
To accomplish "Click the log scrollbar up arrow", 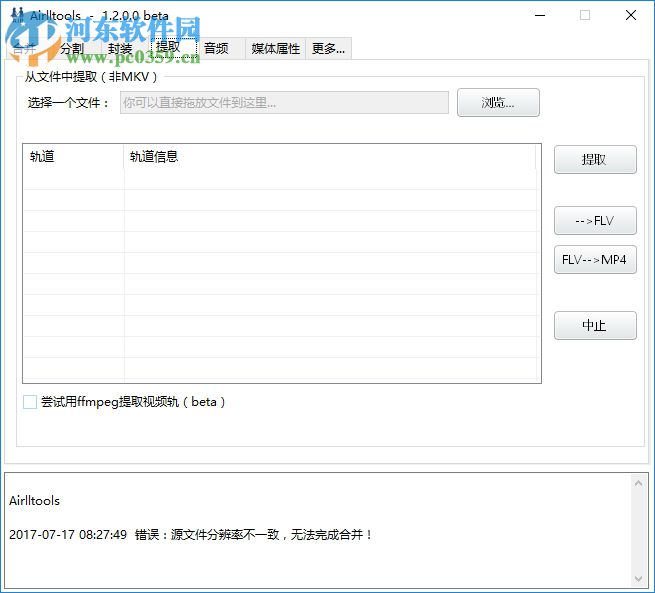I will (x=638, y=483).
